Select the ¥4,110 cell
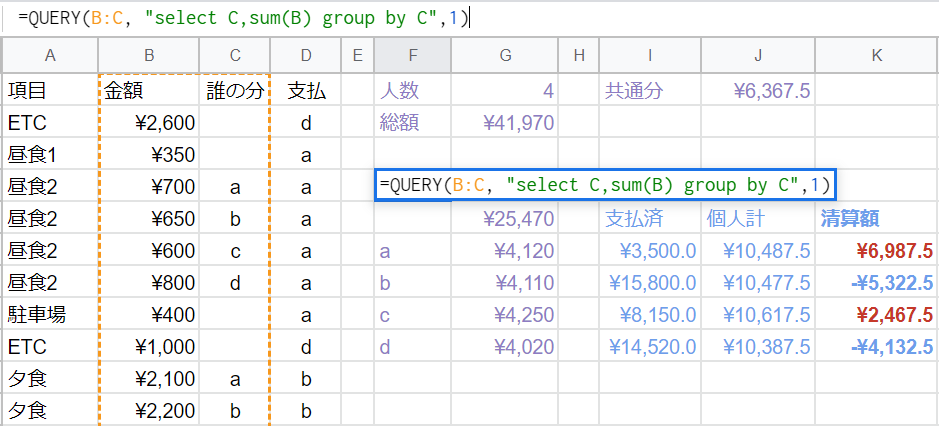This screenshot has height=426, width=939. (505, 283)
